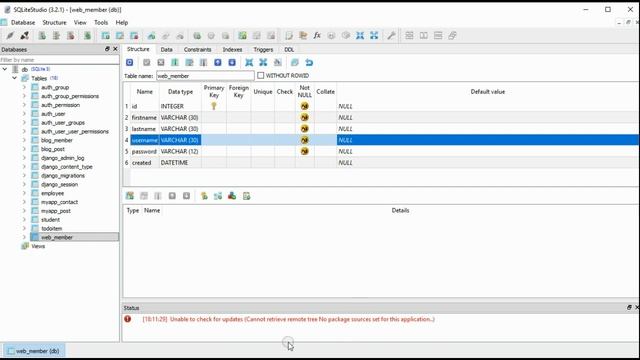Click the Move column up icon

click(x=218, y=62)
